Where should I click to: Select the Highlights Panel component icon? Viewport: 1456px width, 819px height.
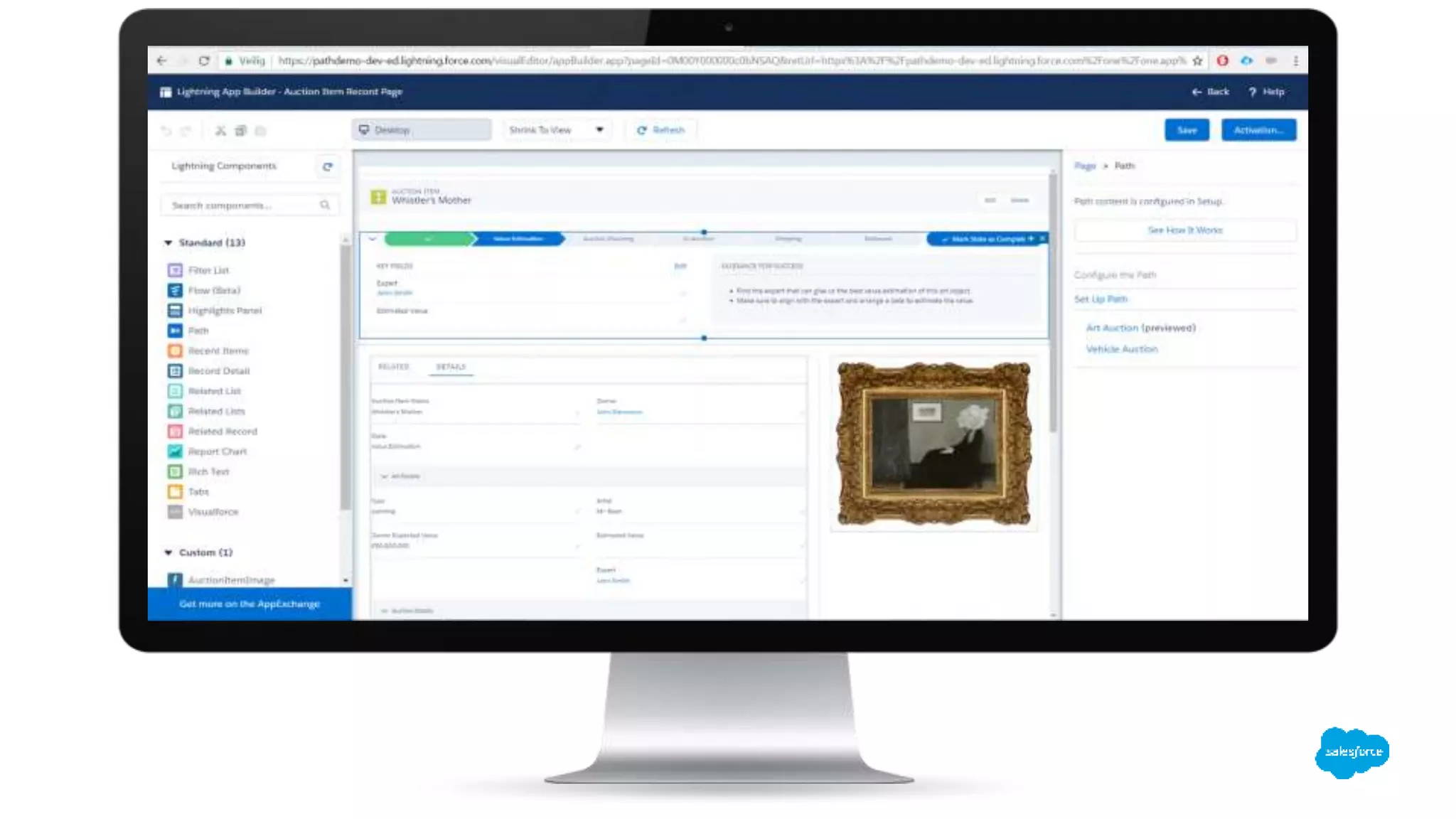[175, 311]
